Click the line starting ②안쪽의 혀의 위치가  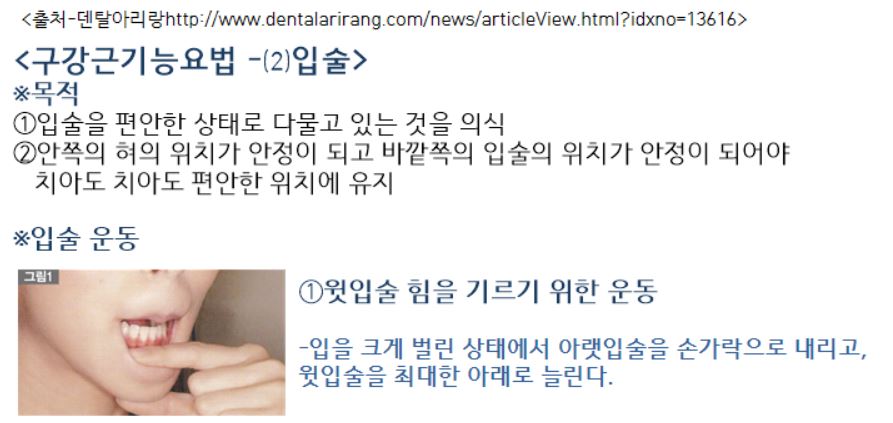[x=401, y=153]
